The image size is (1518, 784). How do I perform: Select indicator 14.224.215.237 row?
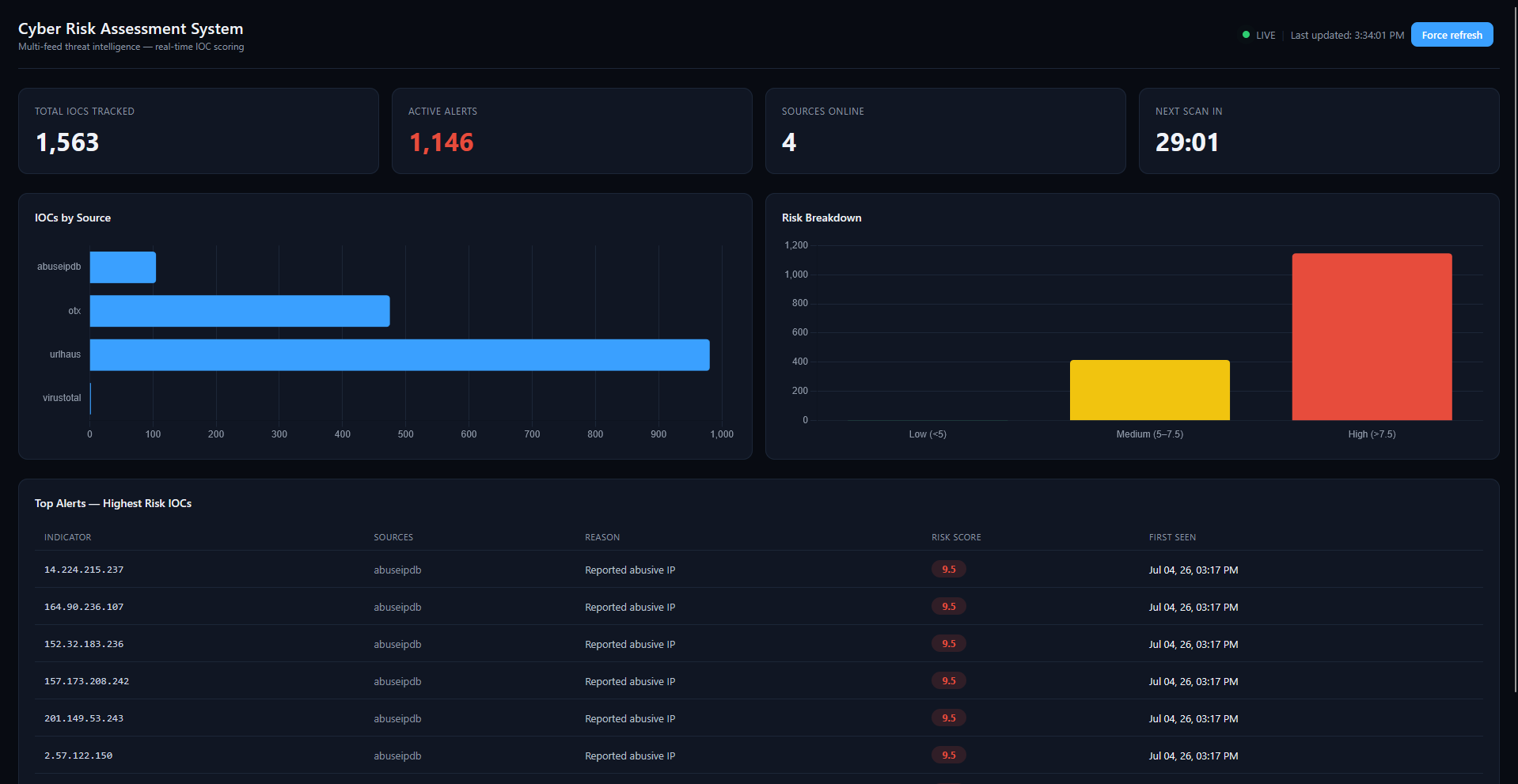[759, 570]
